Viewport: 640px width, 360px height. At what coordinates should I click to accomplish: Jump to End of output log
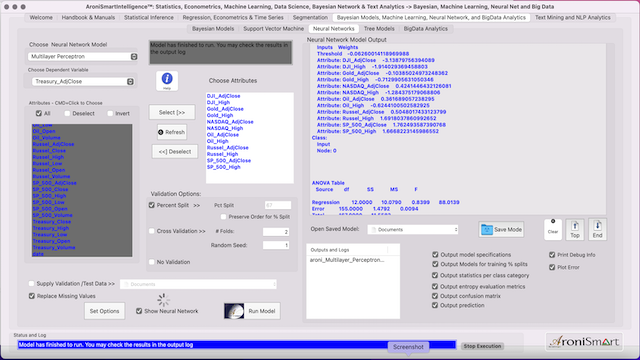click(598, 229)
